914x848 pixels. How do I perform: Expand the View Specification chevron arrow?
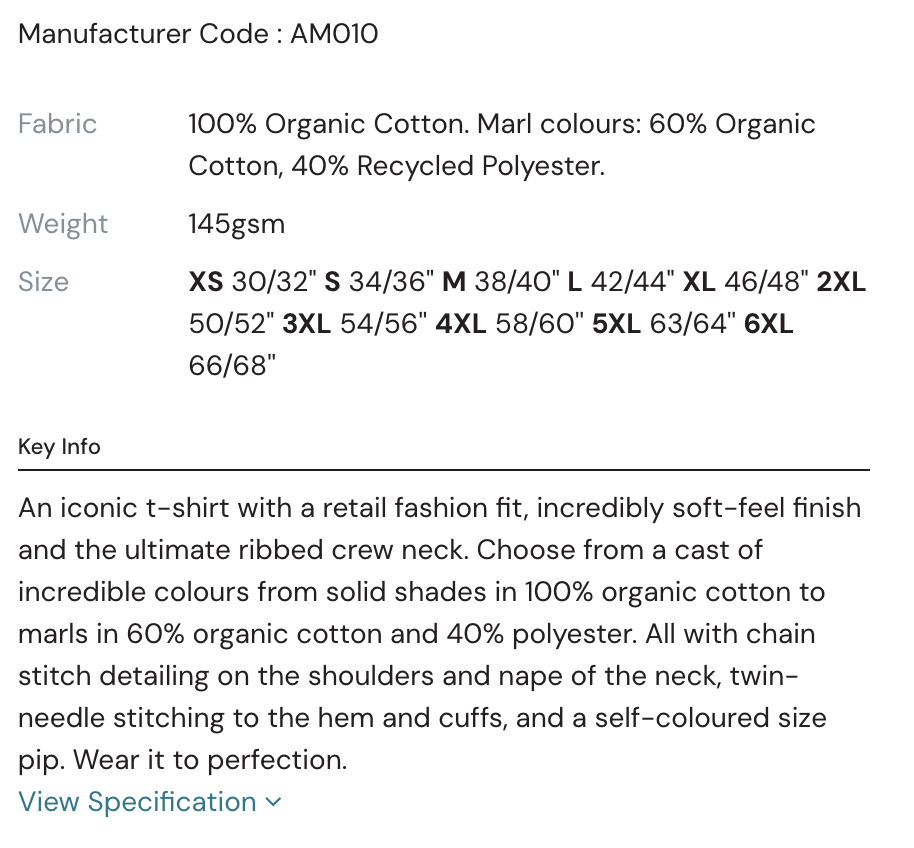pyautogui.click(x=274, y=802)
